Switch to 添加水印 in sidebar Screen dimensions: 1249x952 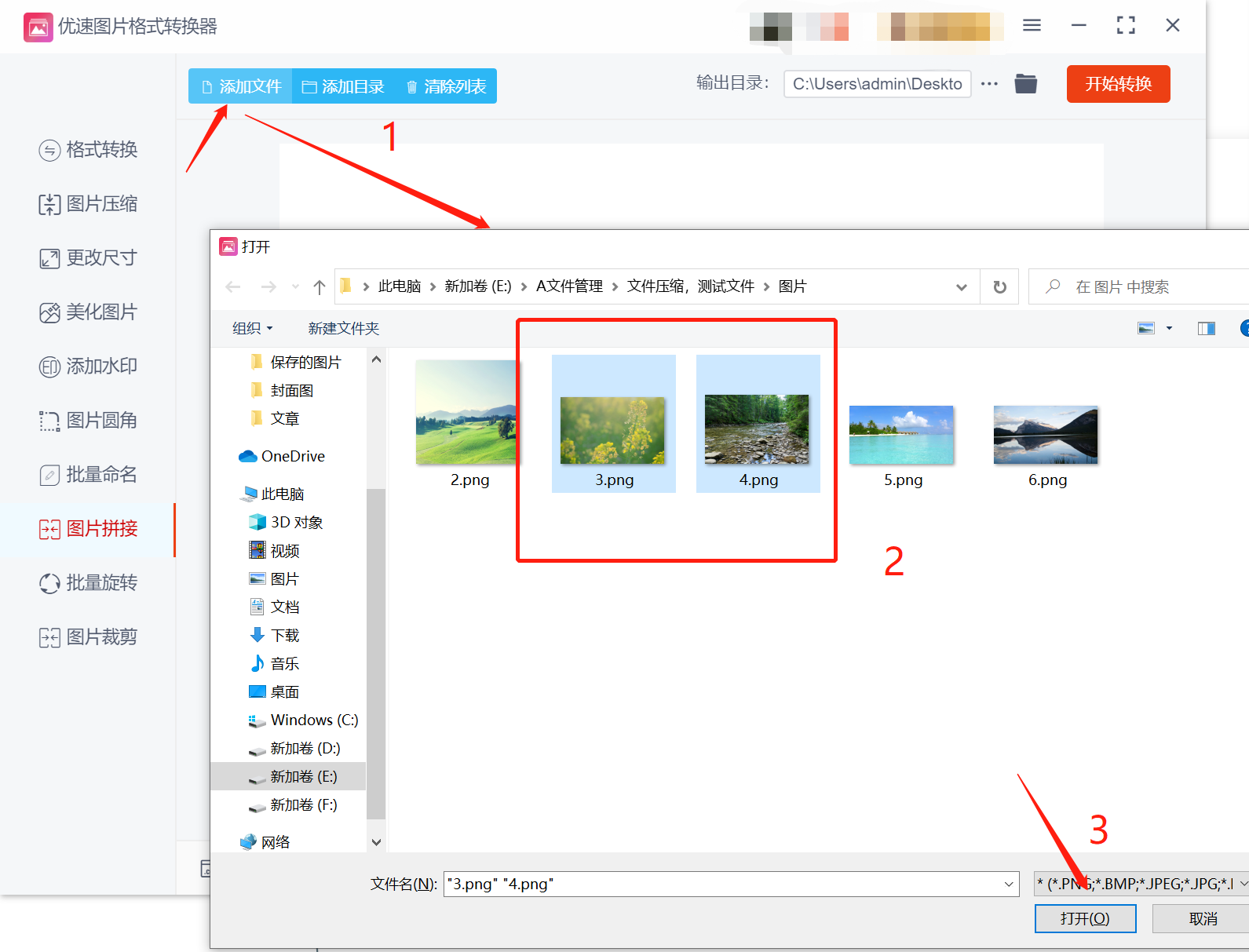click(88, 367)
